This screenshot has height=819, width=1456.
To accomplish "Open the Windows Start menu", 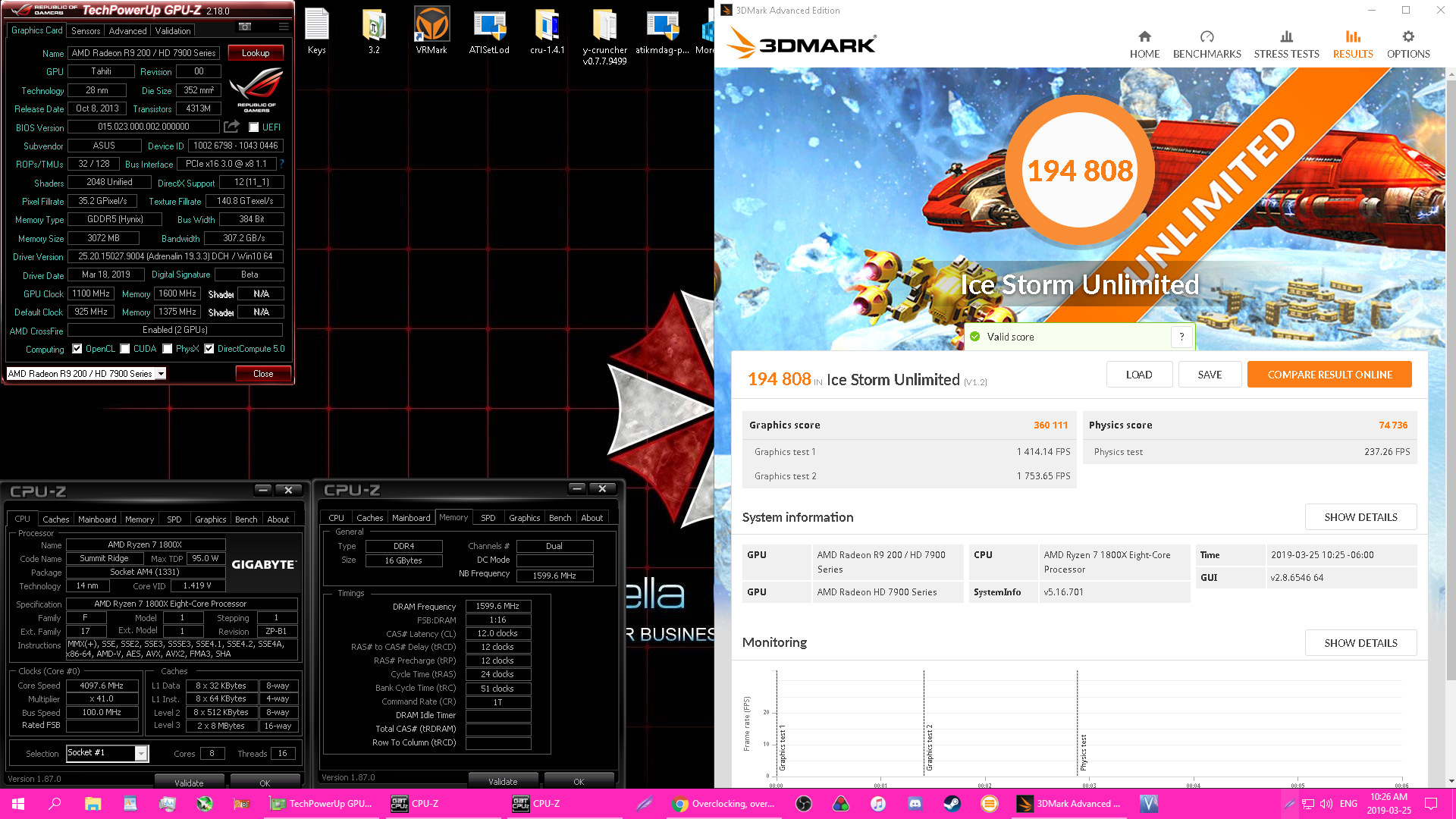I will (x=18, y=804).
